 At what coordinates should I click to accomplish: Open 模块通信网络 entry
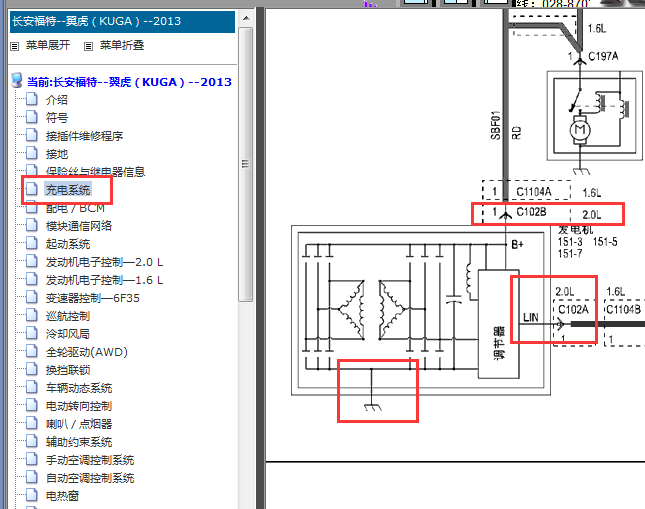[x=79, y=226]
